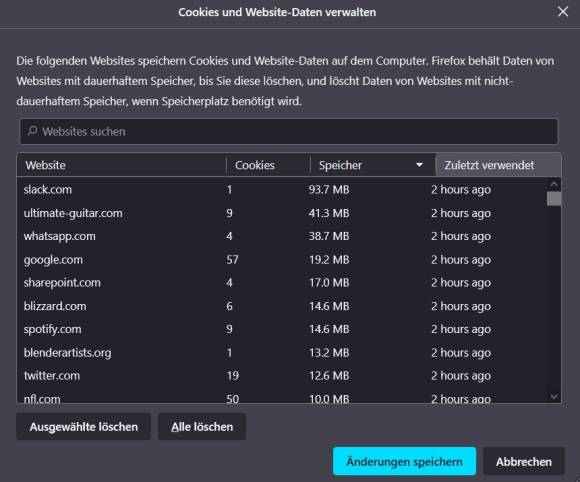The width and height of the screenshot is (580, 482).
Task: Confirm with Änderungen speichern
Action: point(404,461)
